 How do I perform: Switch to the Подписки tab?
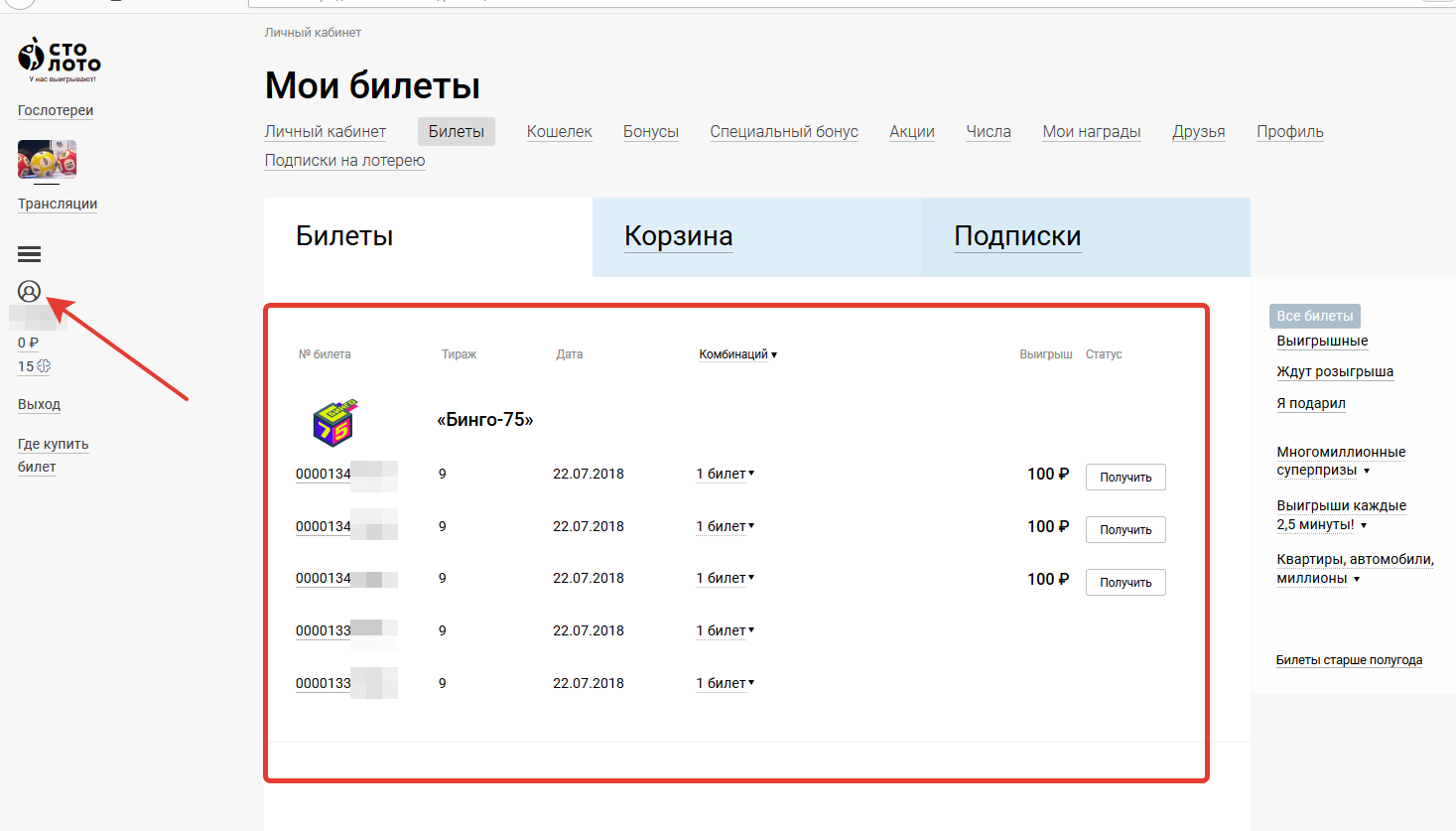click(x=1086, y=236)
